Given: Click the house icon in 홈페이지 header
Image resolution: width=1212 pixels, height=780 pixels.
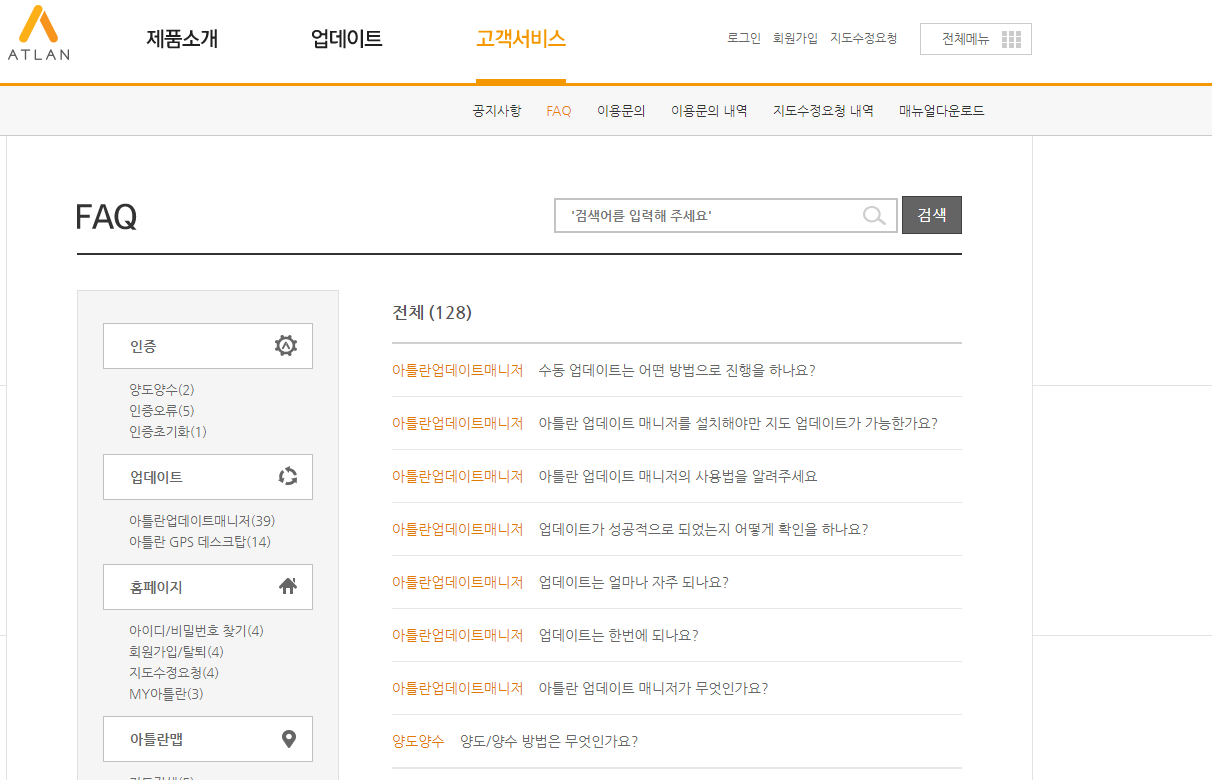Looking at the screenshot, I should (288, 587).
